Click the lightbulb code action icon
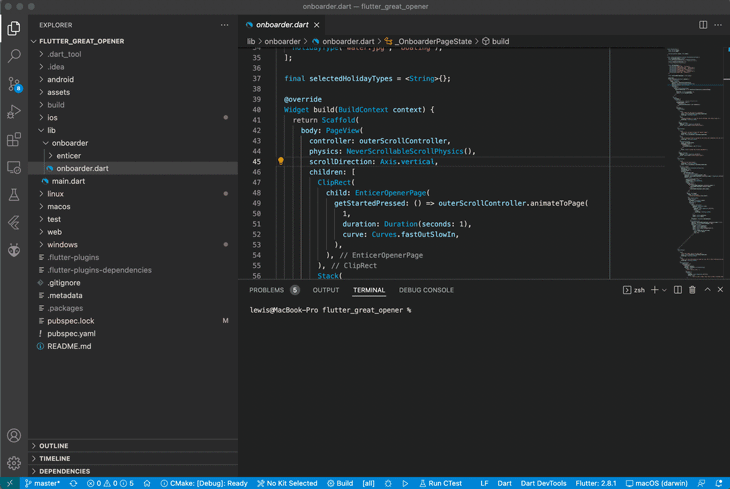730x489 pixels. pos(281,161)
